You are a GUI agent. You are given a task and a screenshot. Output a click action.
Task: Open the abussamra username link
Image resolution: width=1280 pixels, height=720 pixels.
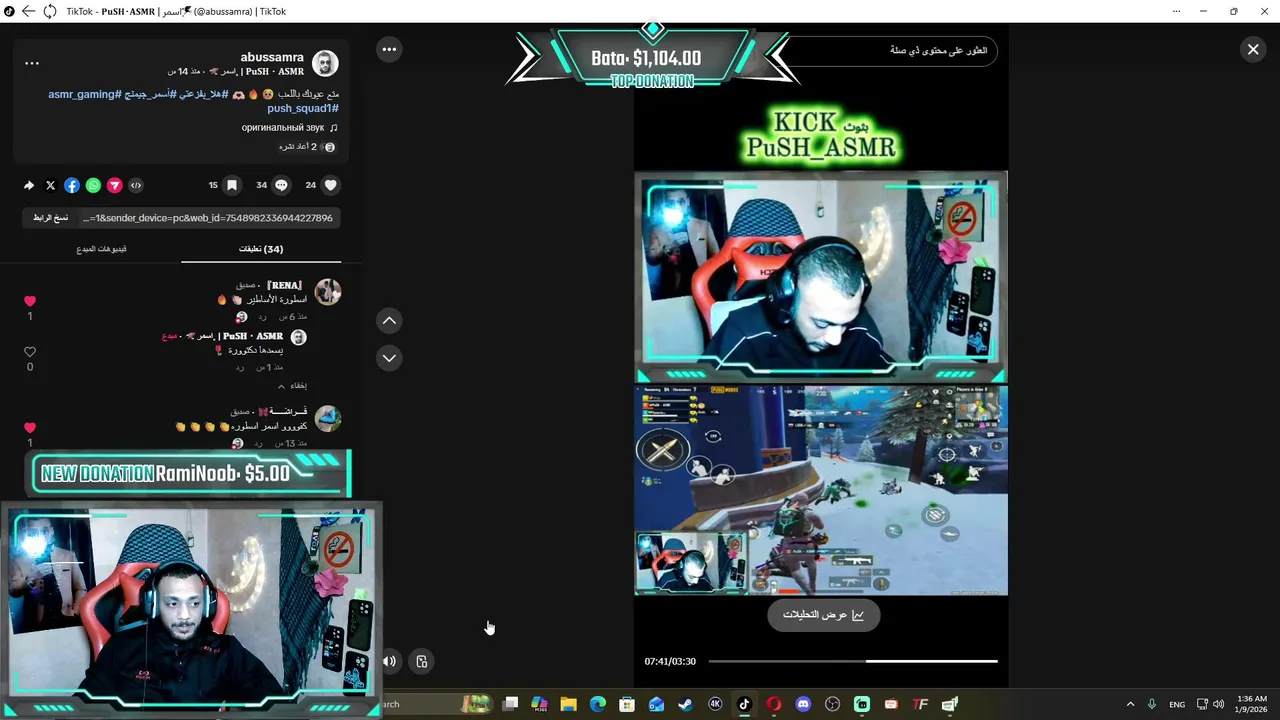pos(272,57)
